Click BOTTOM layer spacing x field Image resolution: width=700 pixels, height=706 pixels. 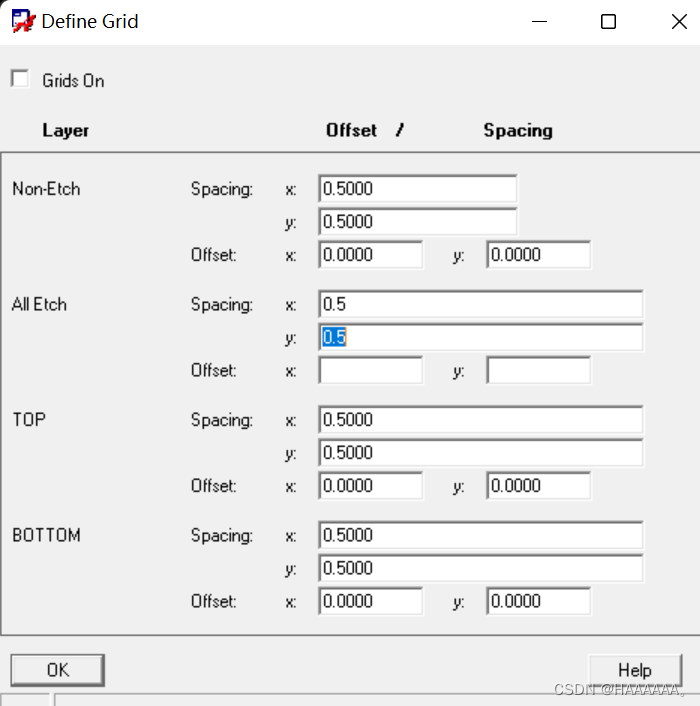[480, 535]
